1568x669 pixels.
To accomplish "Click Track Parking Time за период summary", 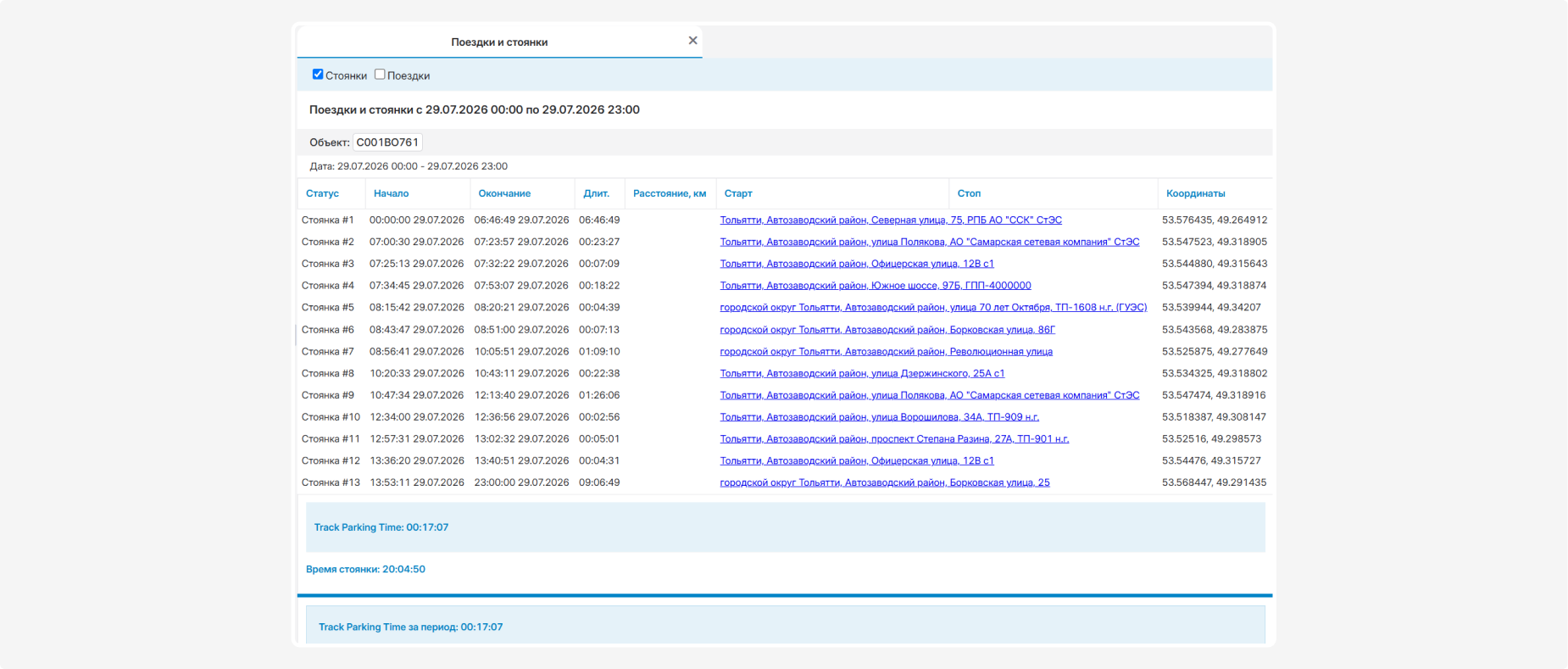I will click(x=410, y=627).
